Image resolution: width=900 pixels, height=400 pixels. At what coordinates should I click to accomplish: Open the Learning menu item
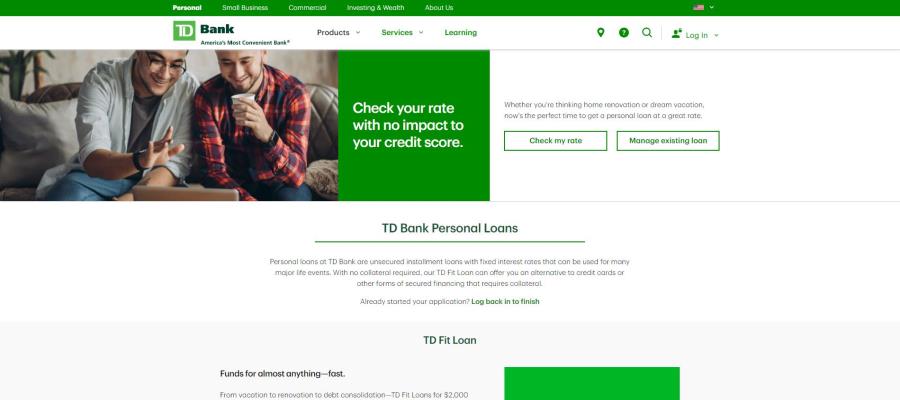(460, 33)
